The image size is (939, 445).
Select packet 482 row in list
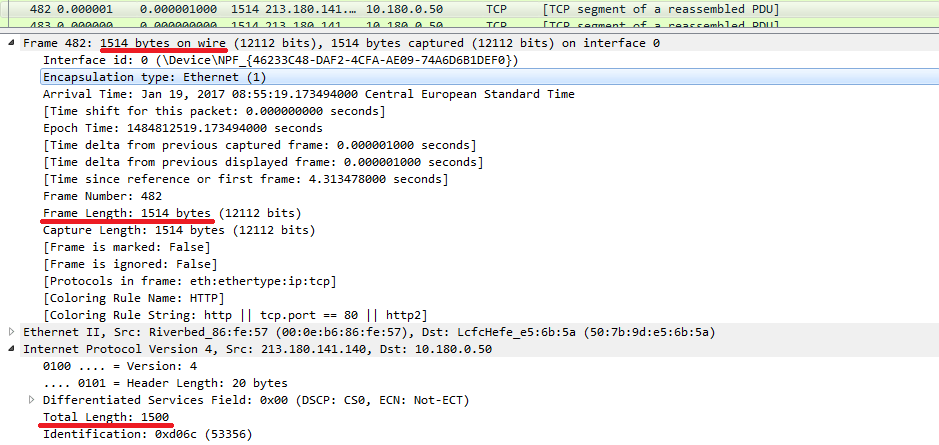470,10
